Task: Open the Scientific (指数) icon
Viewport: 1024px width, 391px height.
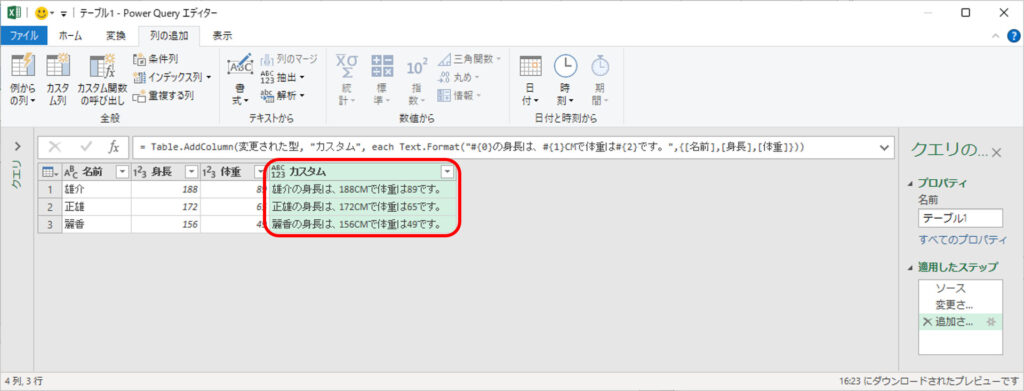Action: (417, 80)
